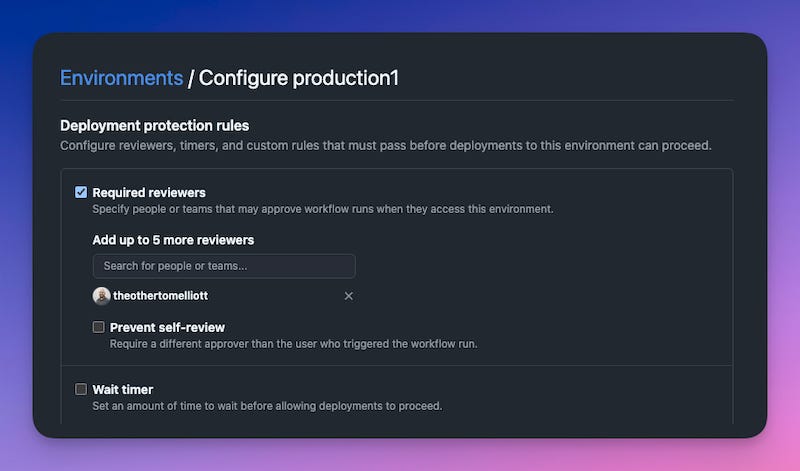The height and width of the screenshot is (471, 800).
Task: Open the Environments breadcrumb link
Action: click(121, 78)
